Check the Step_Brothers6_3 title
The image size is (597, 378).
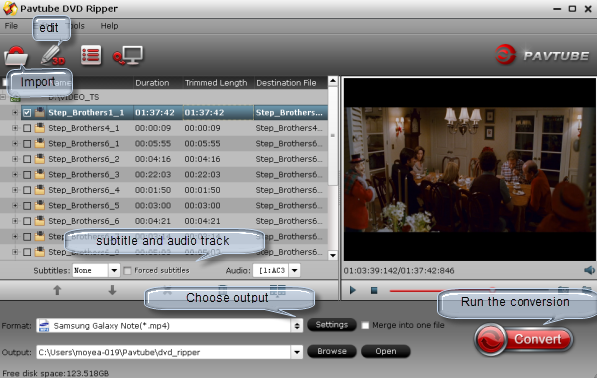[27, 175]
